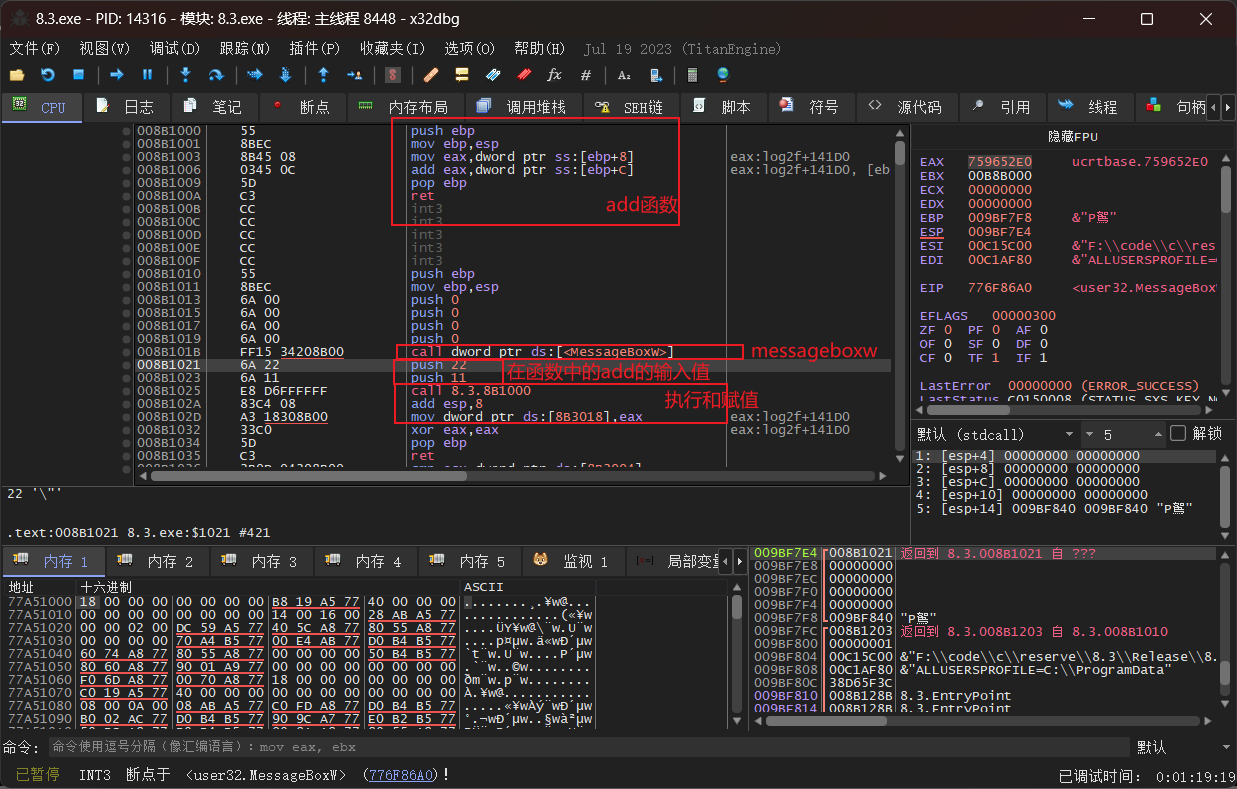1237x789 pixels.
Task: Restart the debugged program
Action: point(47,75)
